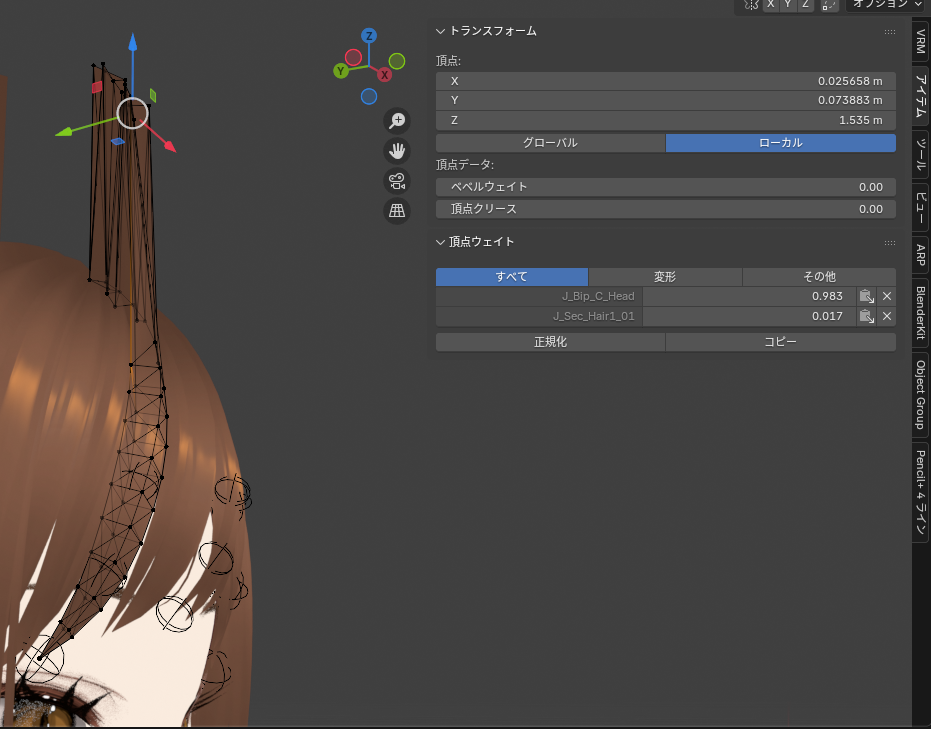The width and height of the screenshot is (931, 729).
Task: Toggle X axis mirror button
Action: [771, 5]
